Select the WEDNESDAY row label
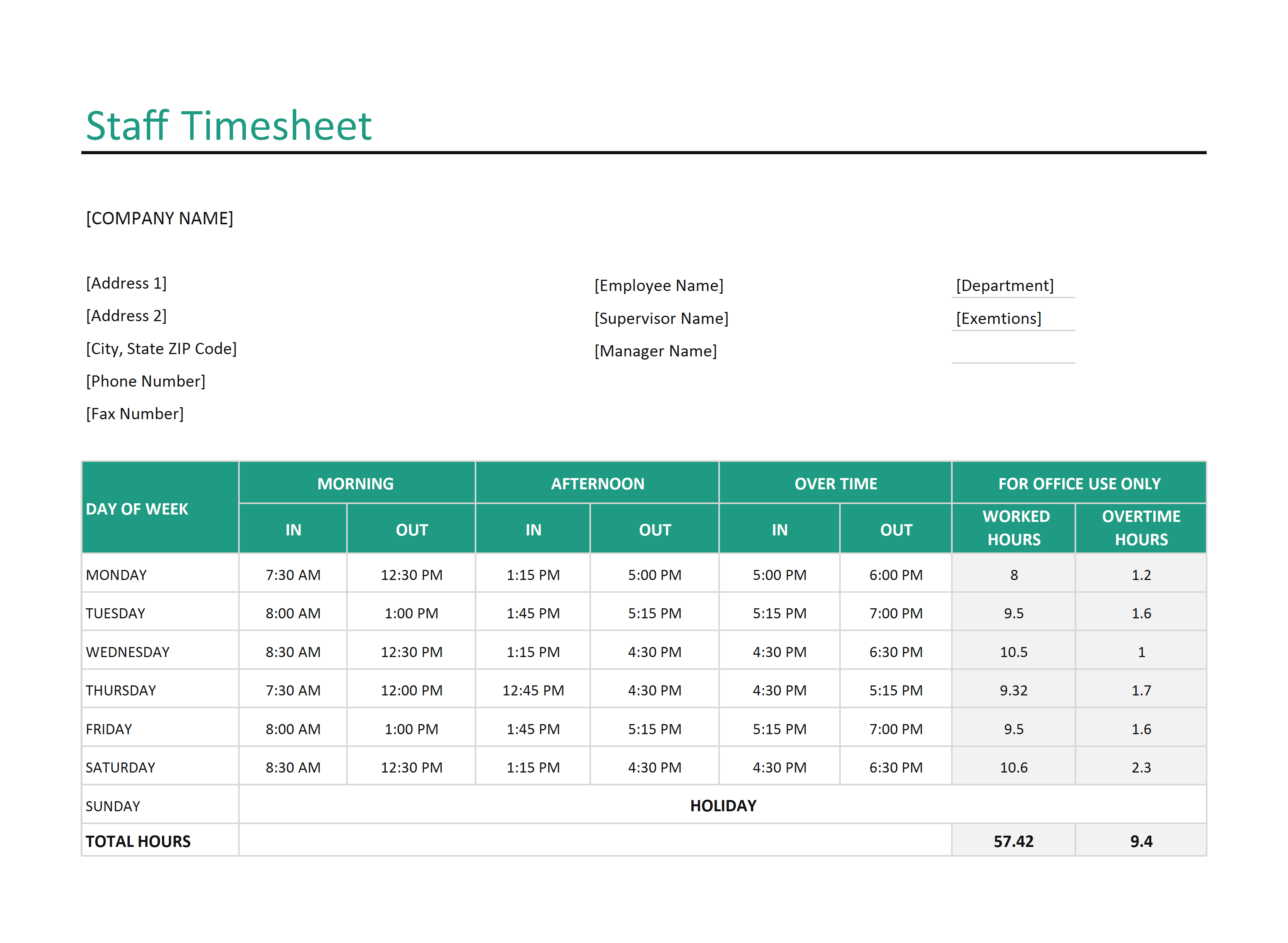This screenshot has width=1288, height=943. [x=128, y=652]
